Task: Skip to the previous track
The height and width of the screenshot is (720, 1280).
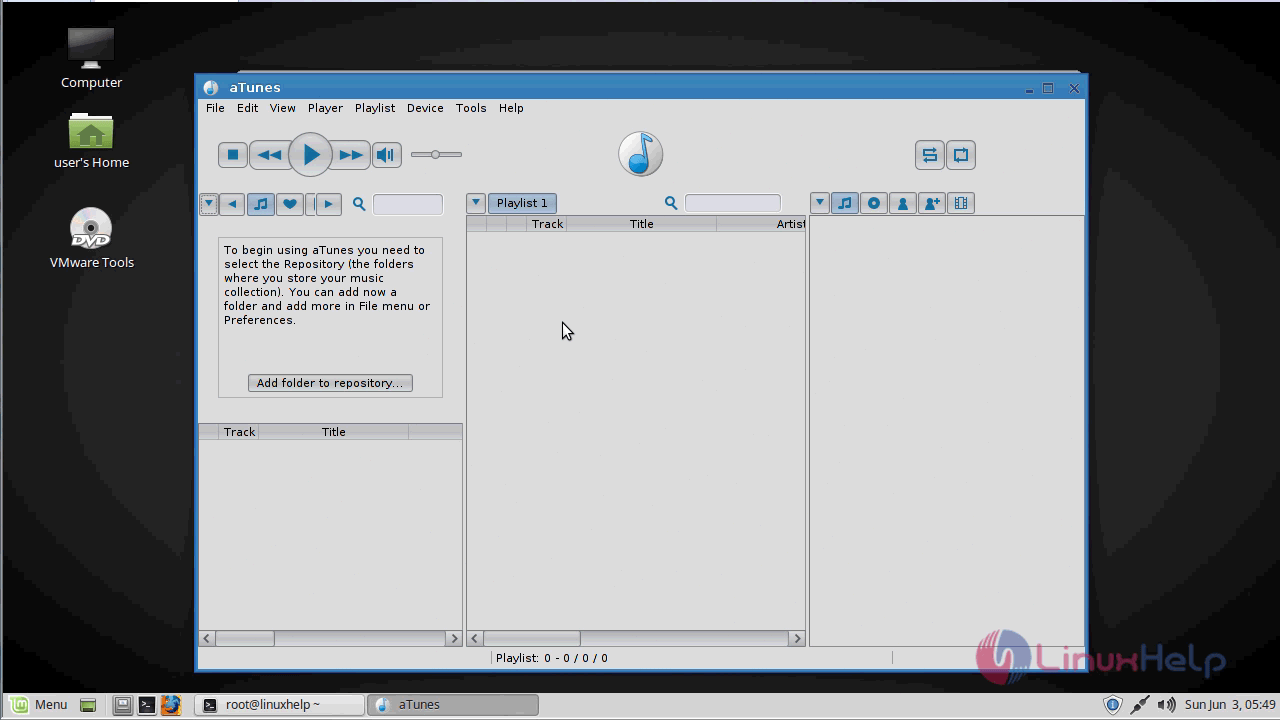Action: [269, 155]
